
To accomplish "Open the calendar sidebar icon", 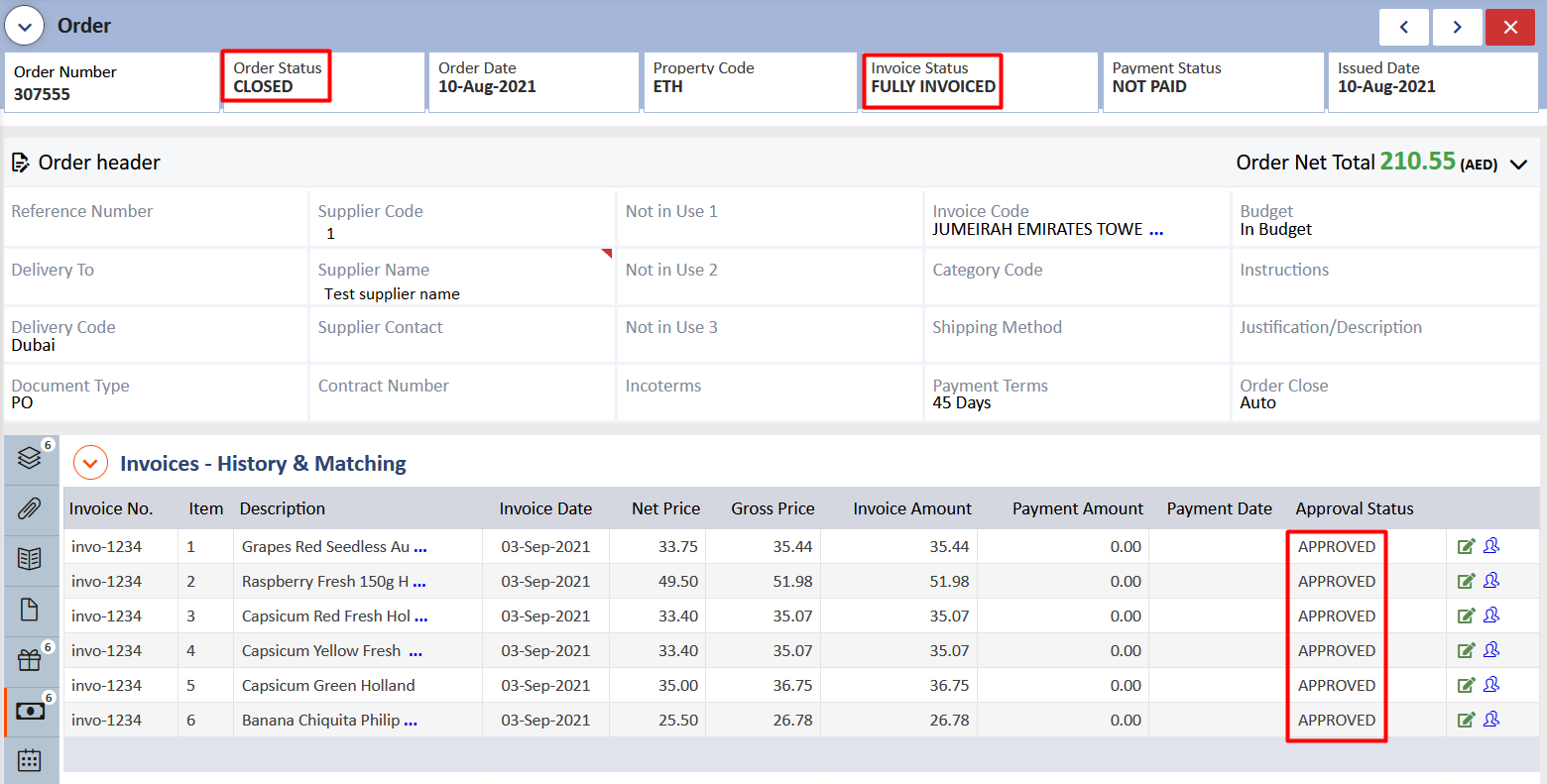I will coord(30,760).
